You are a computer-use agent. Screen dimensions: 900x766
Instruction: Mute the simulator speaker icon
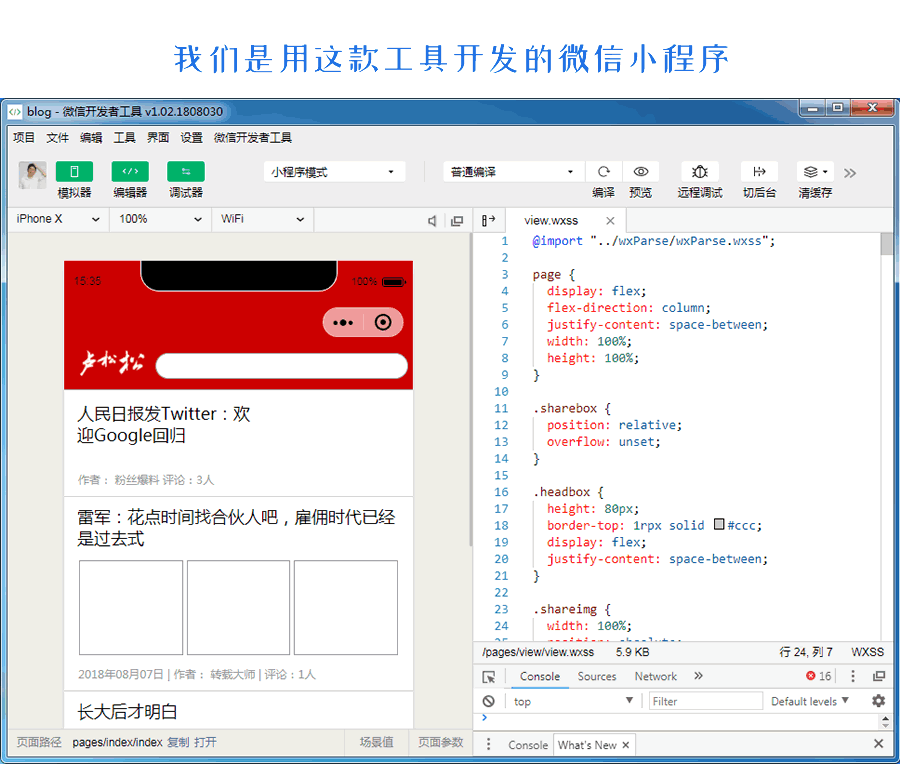point(432,219)
